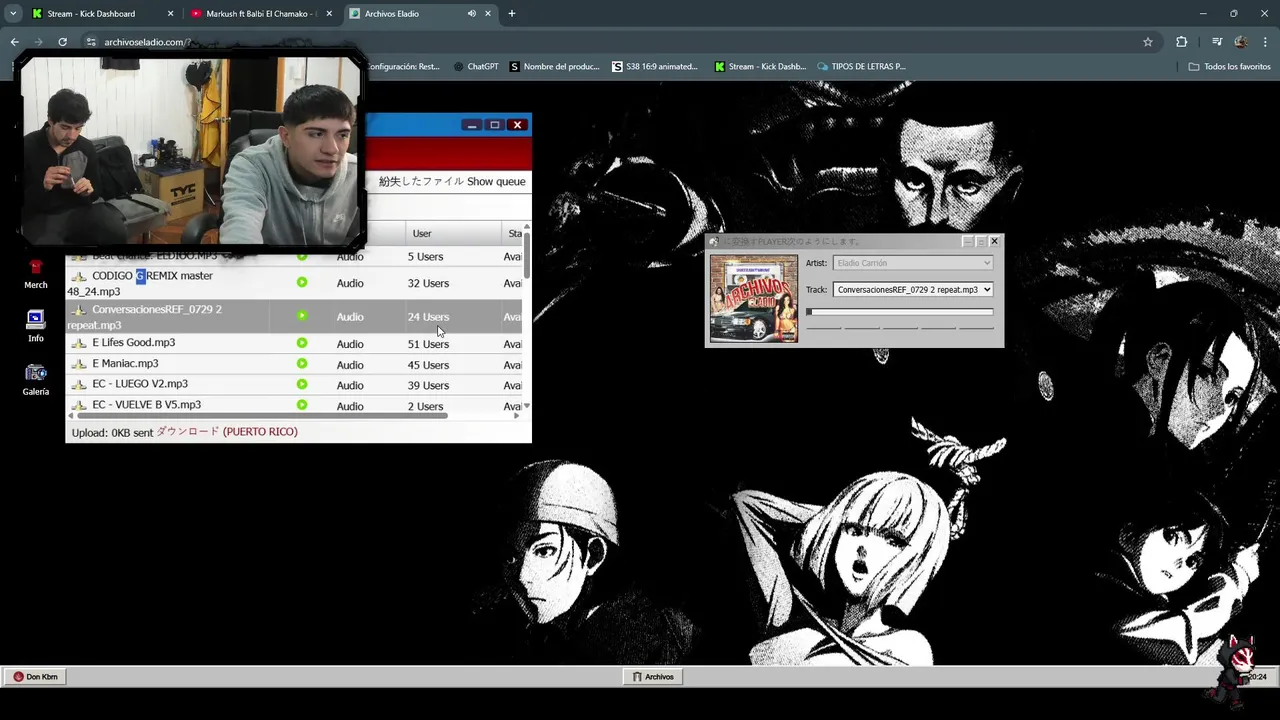Select row EC - VUELVE B V5.mp3
The height and width of the screenshot is (720, 1280).
coord(294,405)
